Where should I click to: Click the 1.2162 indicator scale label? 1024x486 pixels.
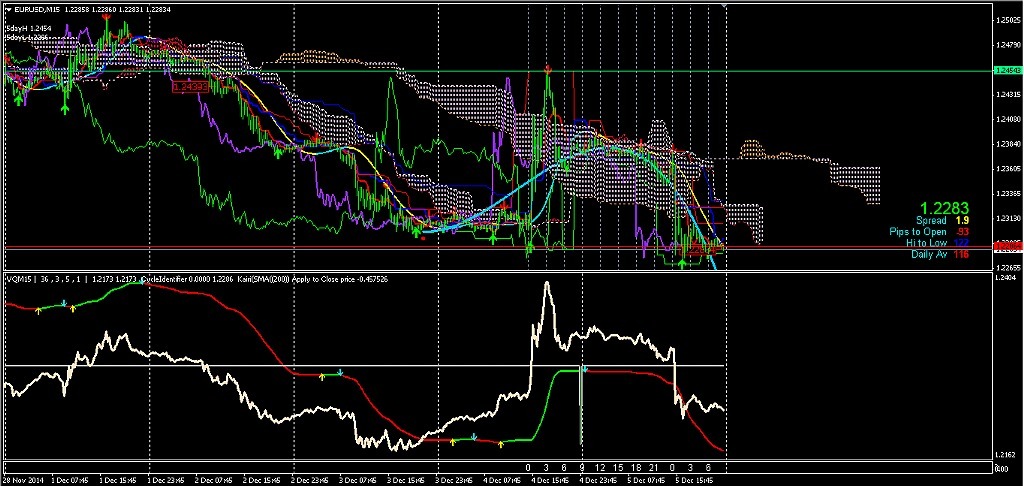click(1008, 454)
